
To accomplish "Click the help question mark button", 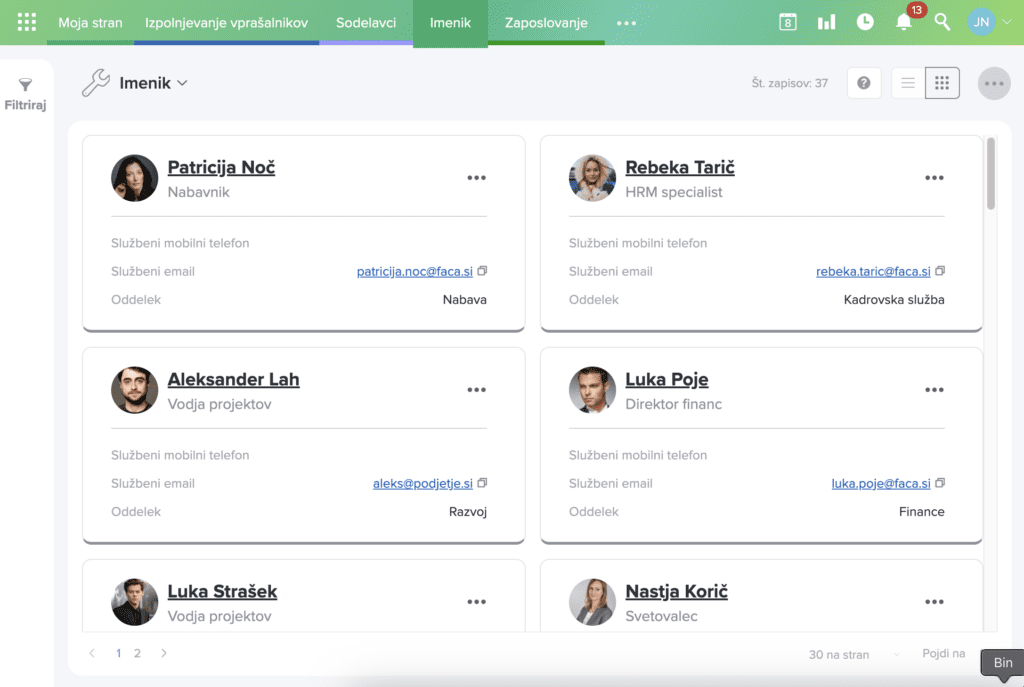I will 864,83.
